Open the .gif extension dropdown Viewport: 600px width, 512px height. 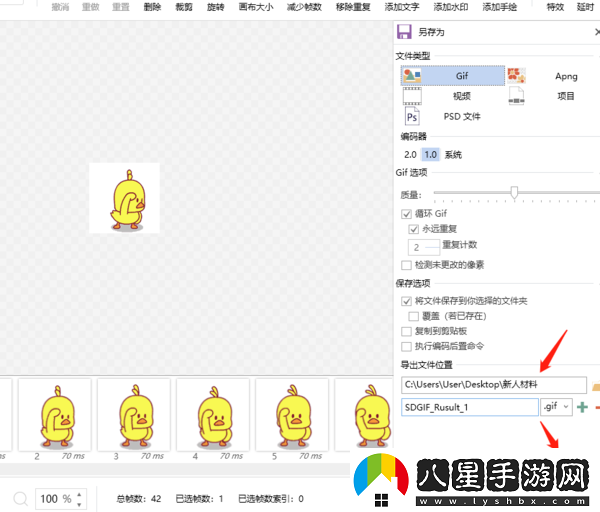click(x=556, y=407)
